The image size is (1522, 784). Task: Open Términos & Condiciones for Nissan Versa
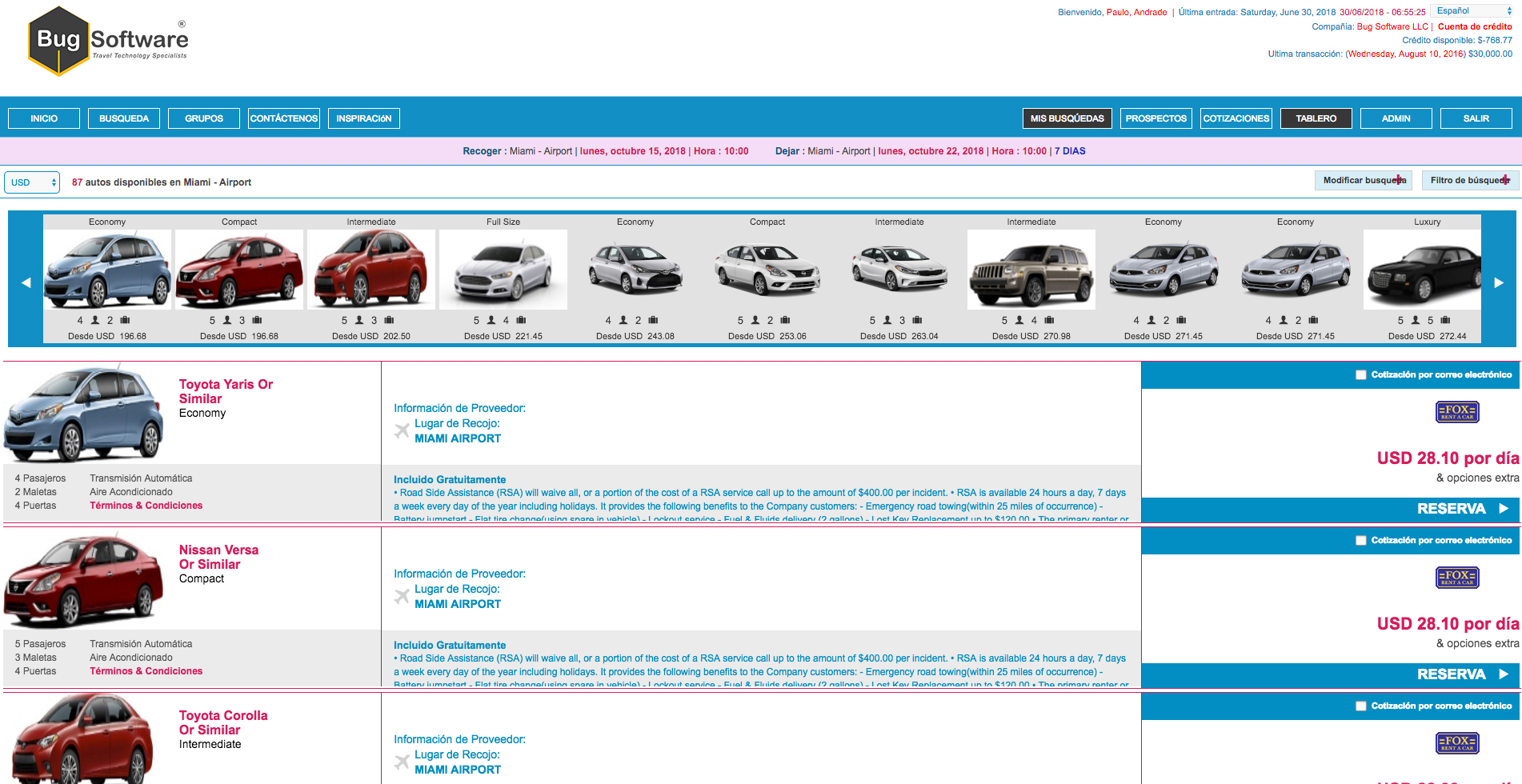click(146, 671)
